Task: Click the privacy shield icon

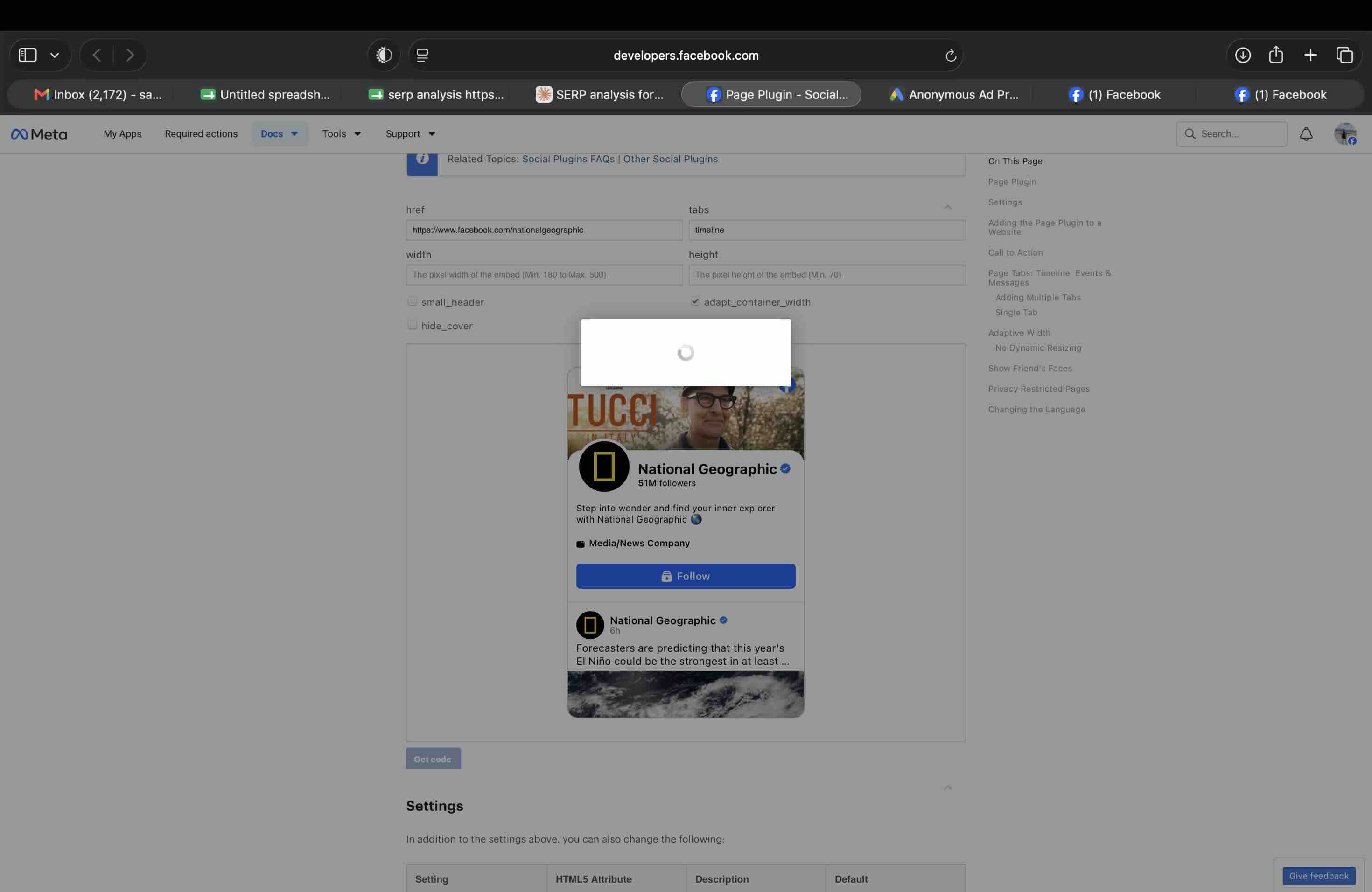Action: 384,55
